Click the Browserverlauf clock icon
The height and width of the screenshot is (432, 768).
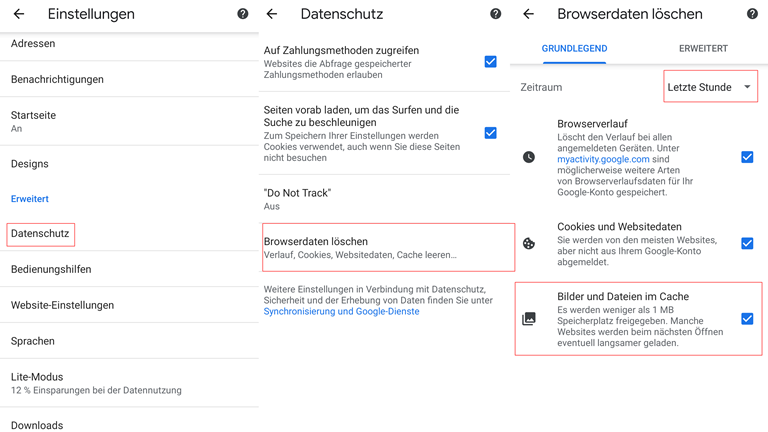tap(529, 157)
